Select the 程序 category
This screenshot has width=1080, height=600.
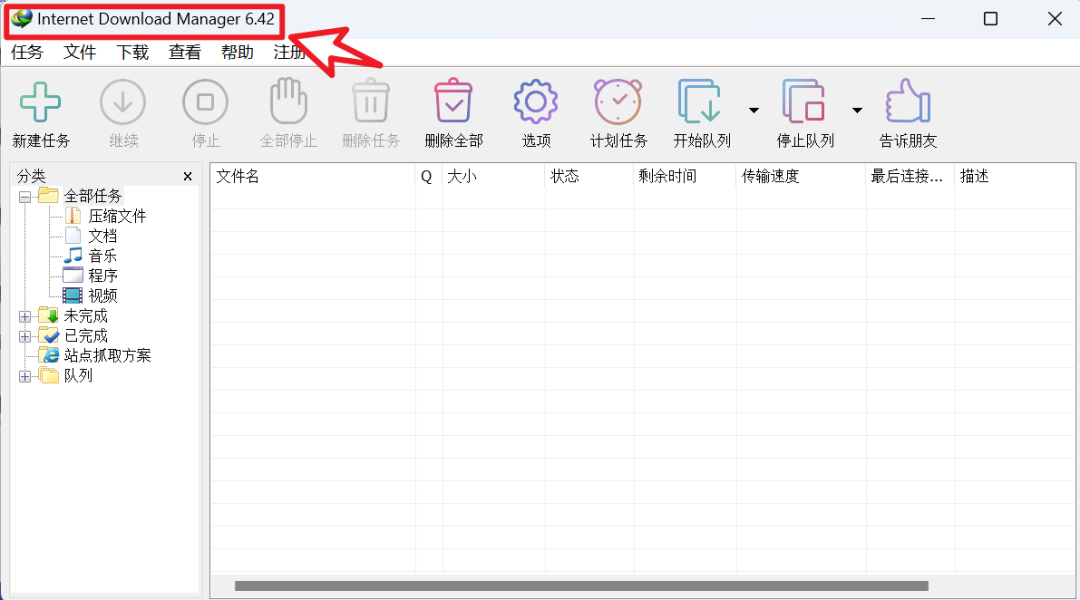click(x=103, y=276)
